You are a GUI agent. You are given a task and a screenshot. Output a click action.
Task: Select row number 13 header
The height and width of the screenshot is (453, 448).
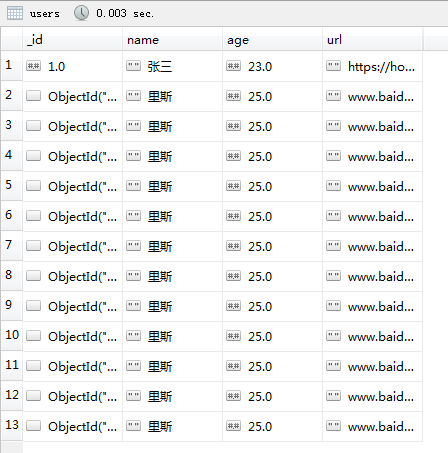[x=11, y=426]
